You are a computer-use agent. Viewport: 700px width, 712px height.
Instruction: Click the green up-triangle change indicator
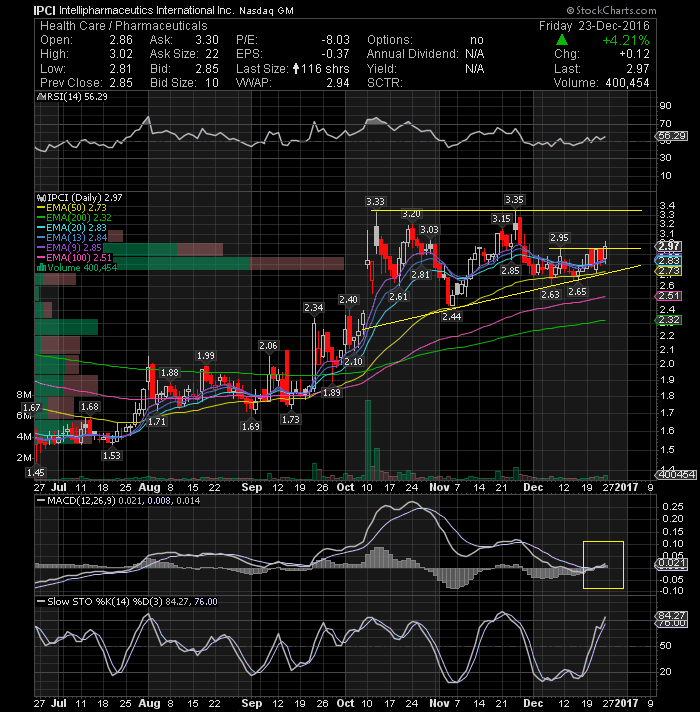click(562, 40)
